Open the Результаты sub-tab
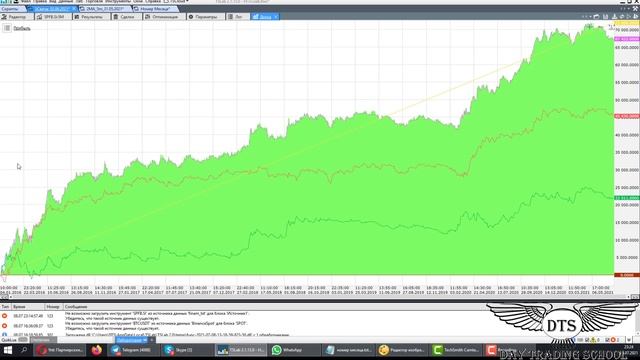This screenshot has width=640, height=360. pyautogui.click(x=91, y=17)
